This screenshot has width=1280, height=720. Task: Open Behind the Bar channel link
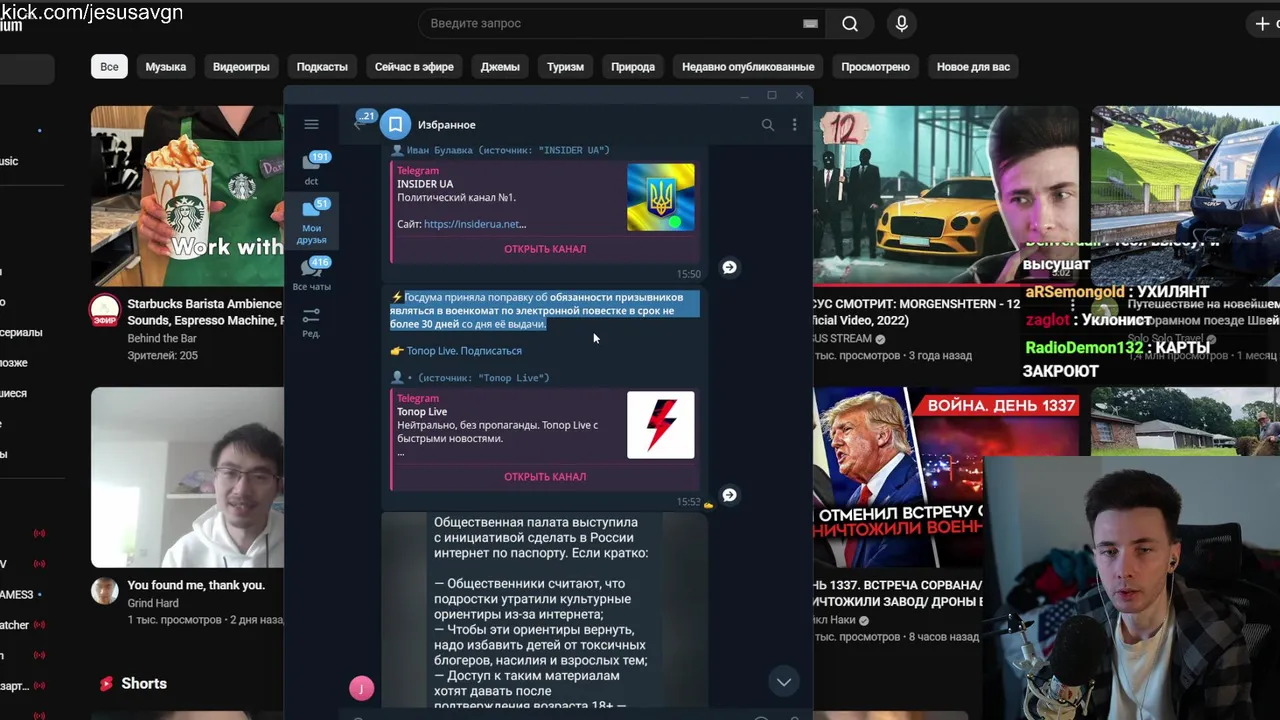162,338
